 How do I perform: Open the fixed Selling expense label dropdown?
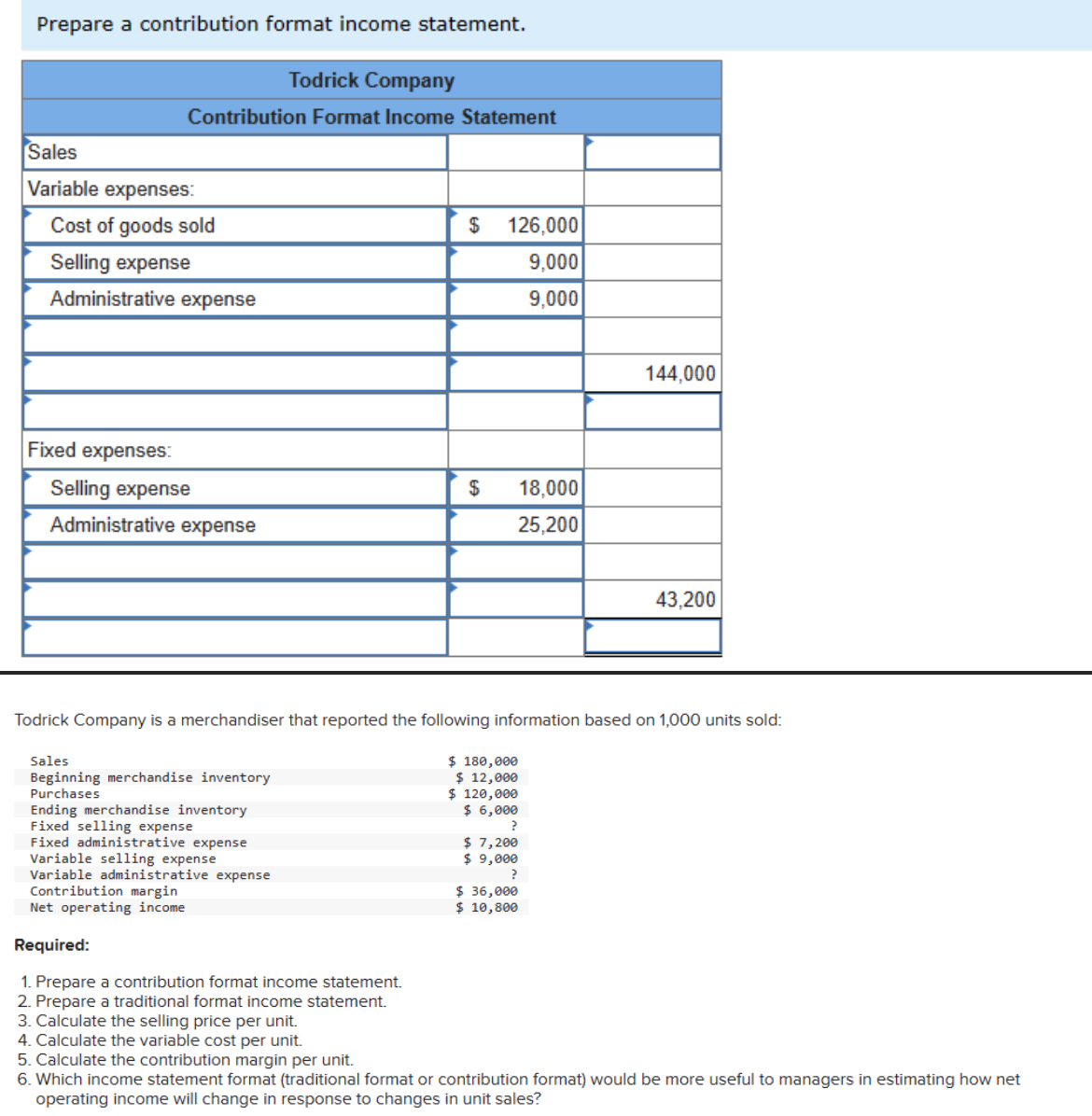[x=233, y=487]
